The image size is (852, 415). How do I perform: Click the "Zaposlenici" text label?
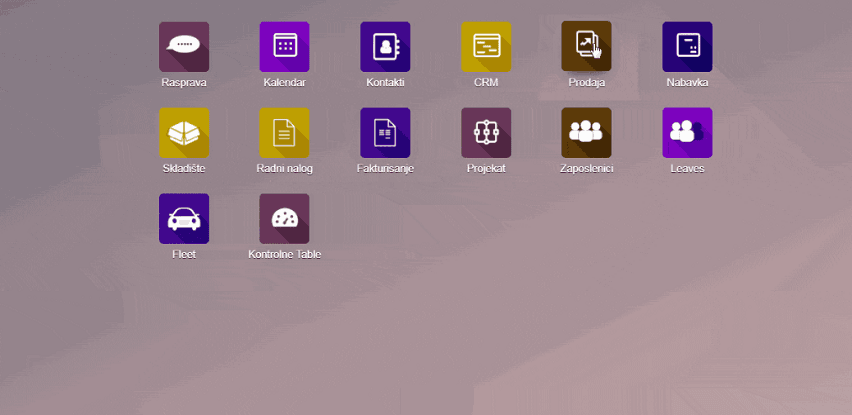(x=586, y=169)
